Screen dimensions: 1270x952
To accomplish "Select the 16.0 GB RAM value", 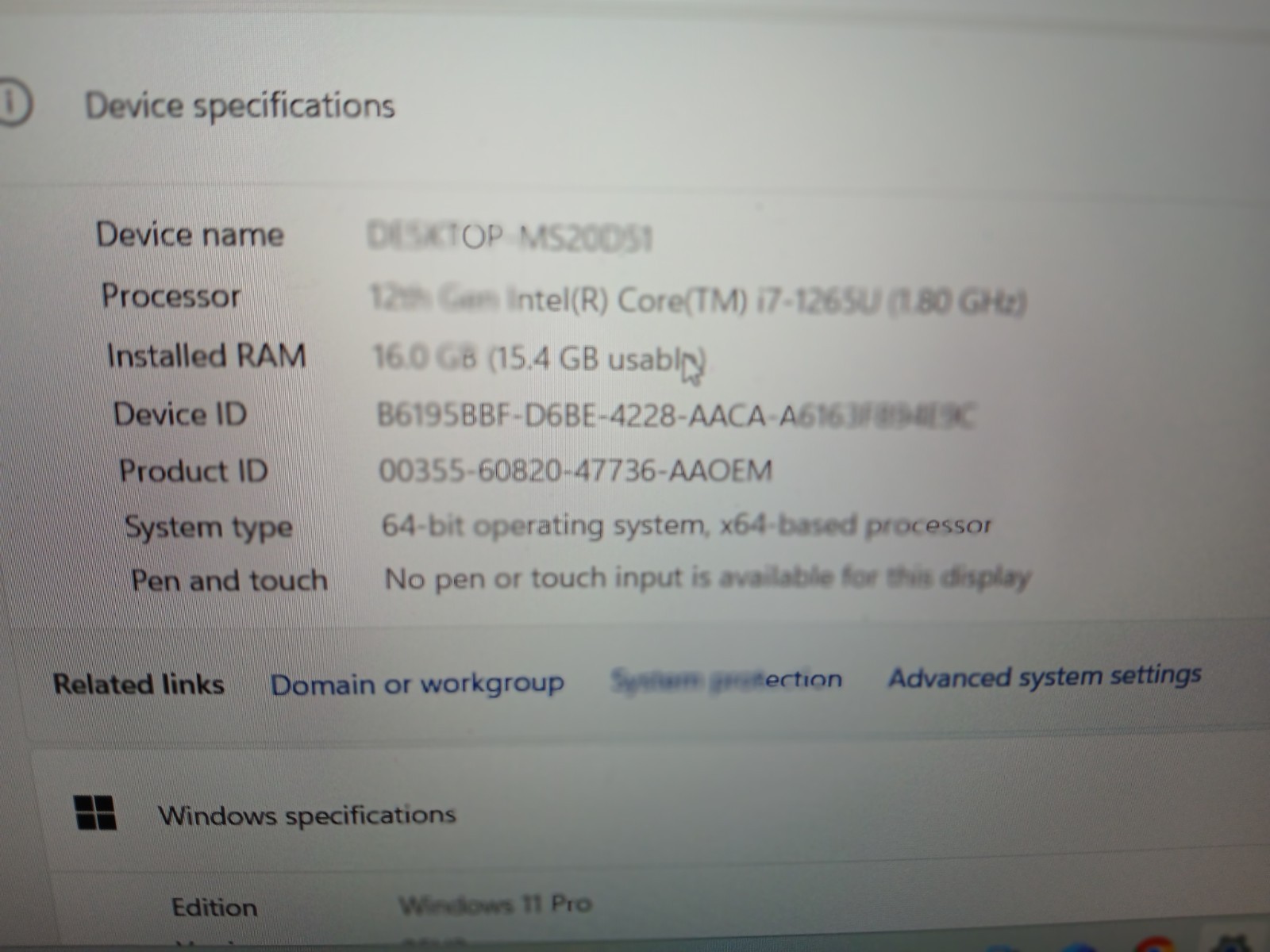I will click(539, 359).
